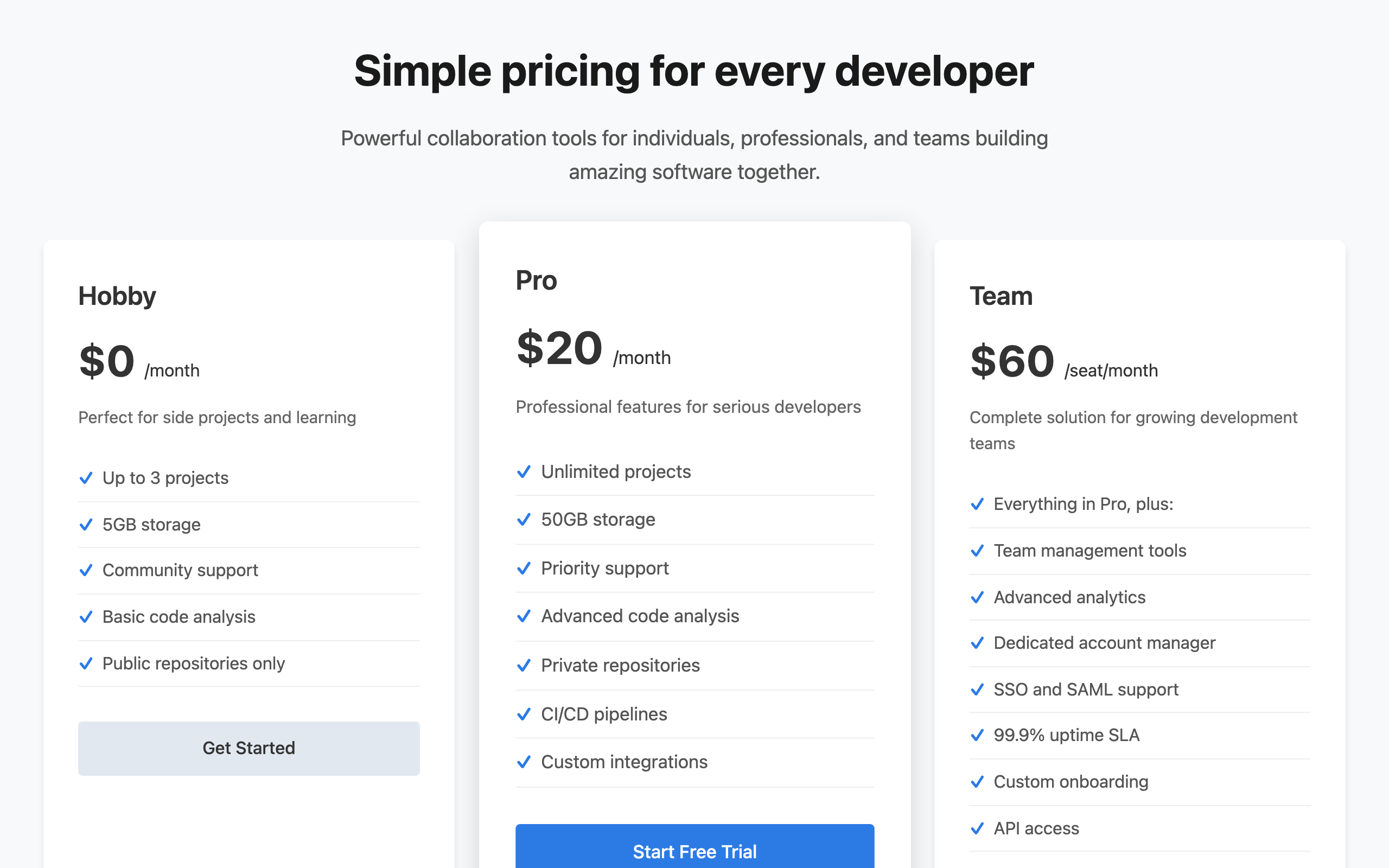Click checkmark beside SSO and SAML support

(977, 690)
